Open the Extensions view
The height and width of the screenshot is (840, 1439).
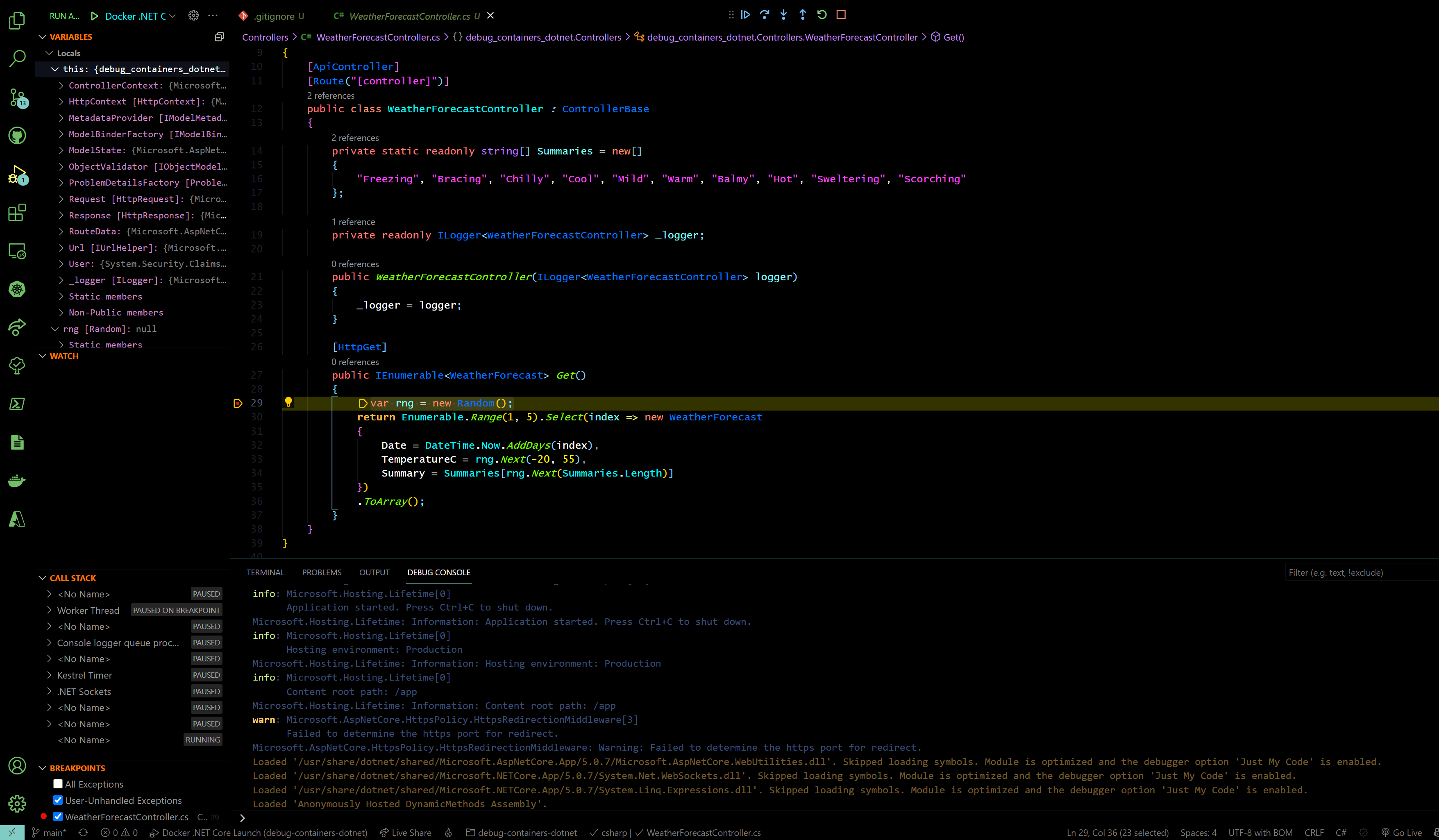point(17,212)
